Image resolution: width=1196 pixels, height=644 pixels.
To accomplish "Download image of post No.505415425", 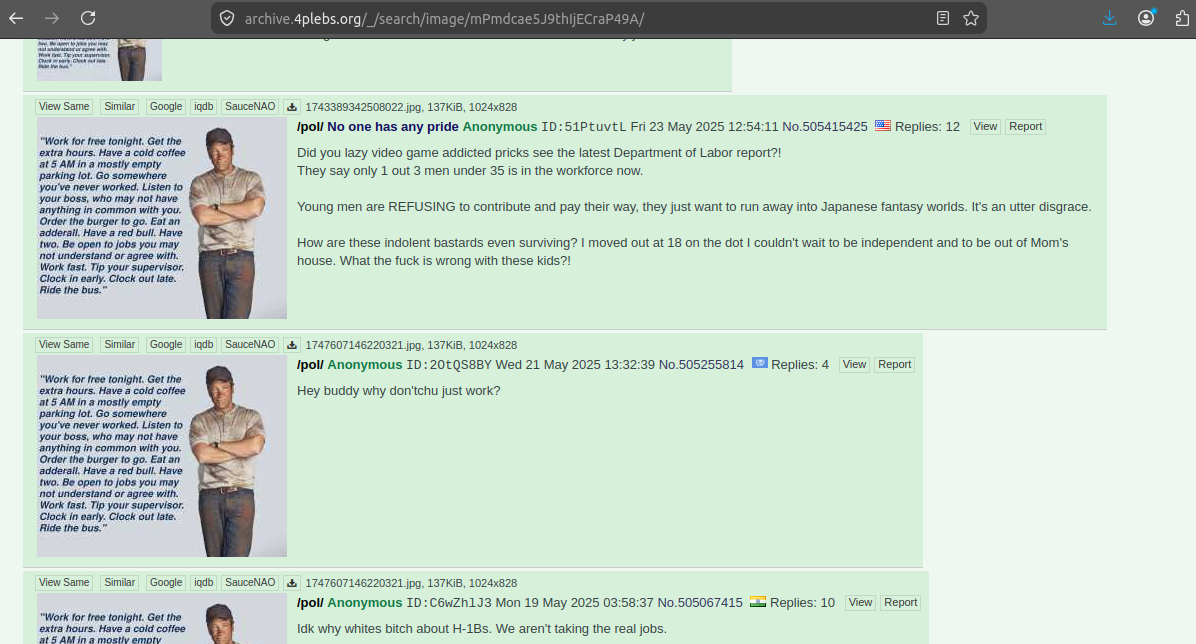I will 291,107.
